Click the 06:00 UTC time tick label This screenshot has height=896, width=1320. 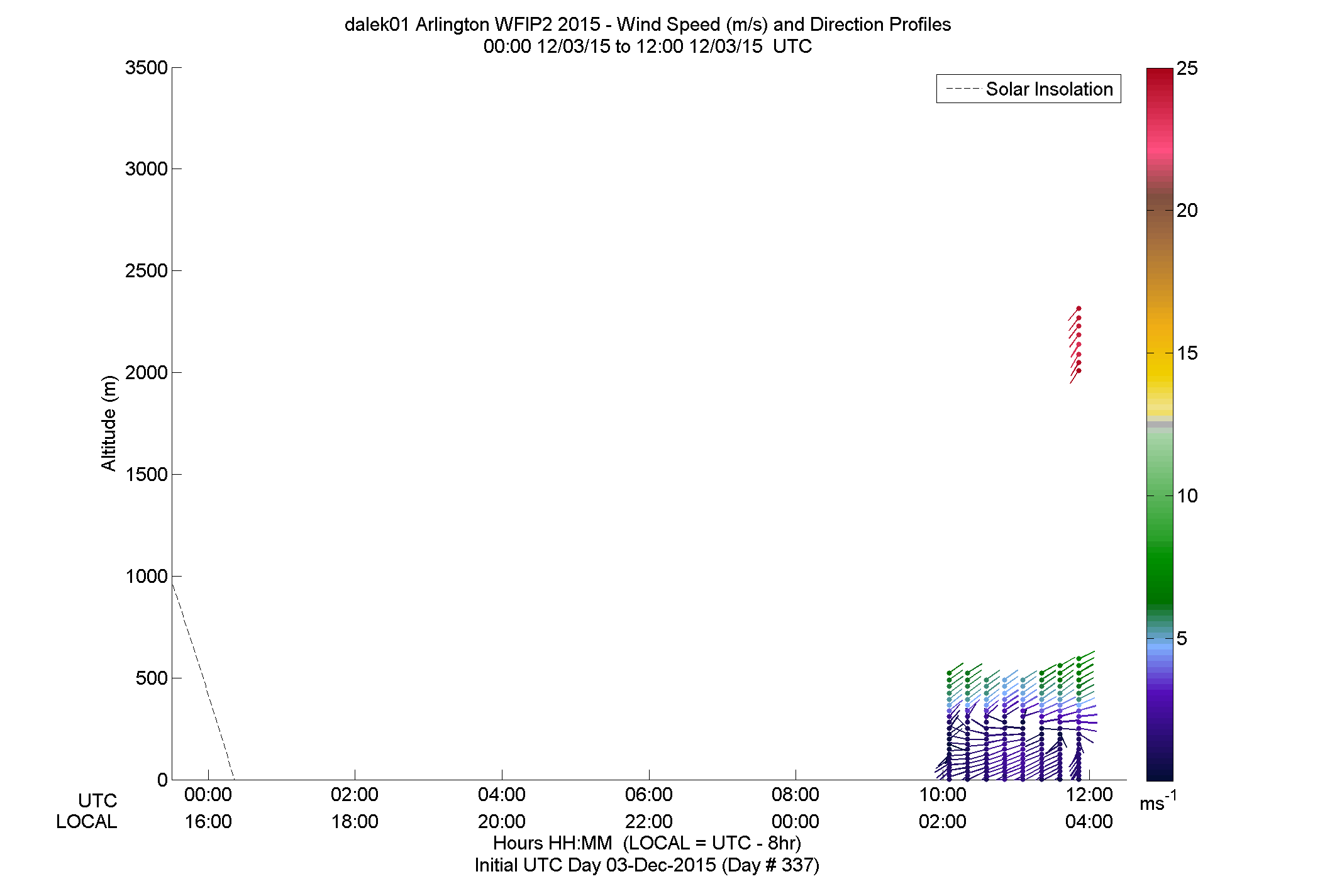coord(649,794)
